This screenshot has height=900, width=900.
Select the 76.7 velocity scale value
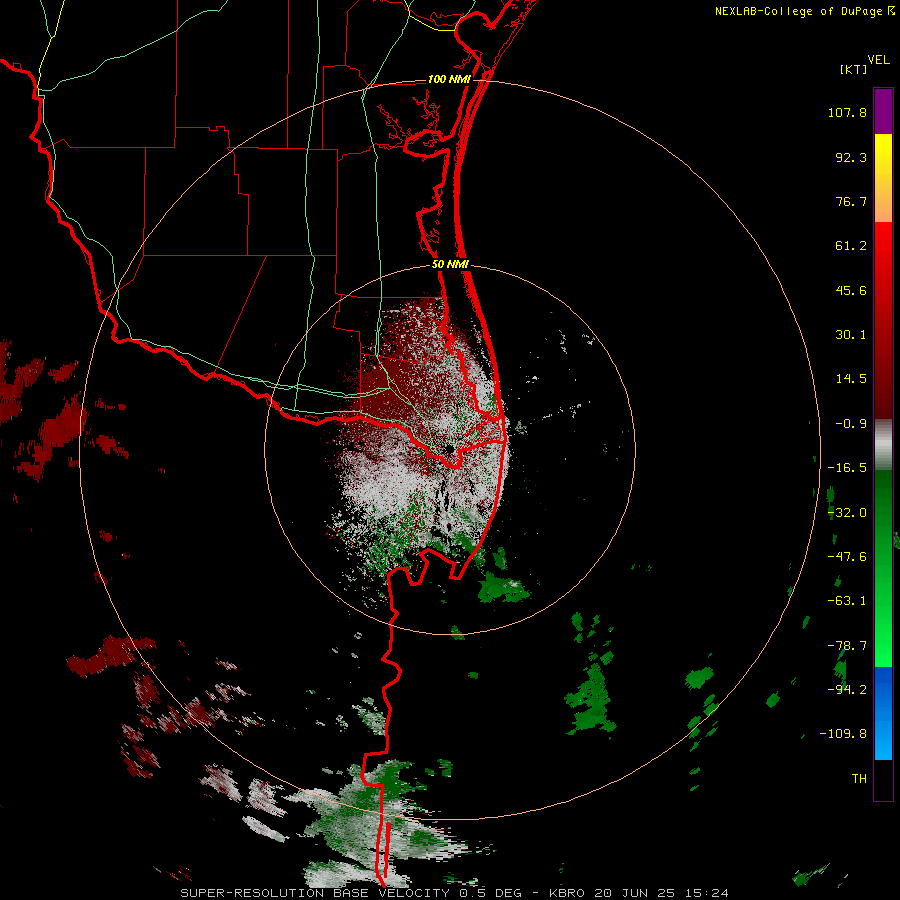pyautogui.click(x=851, y=201)
